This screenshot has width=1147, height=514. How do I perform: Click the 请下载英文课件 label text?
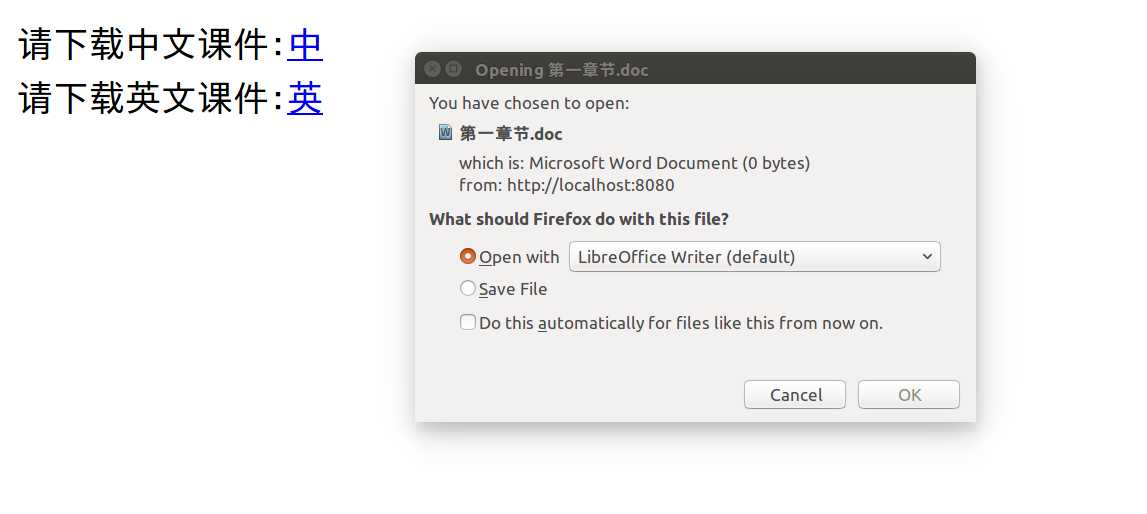pos(144,98)
